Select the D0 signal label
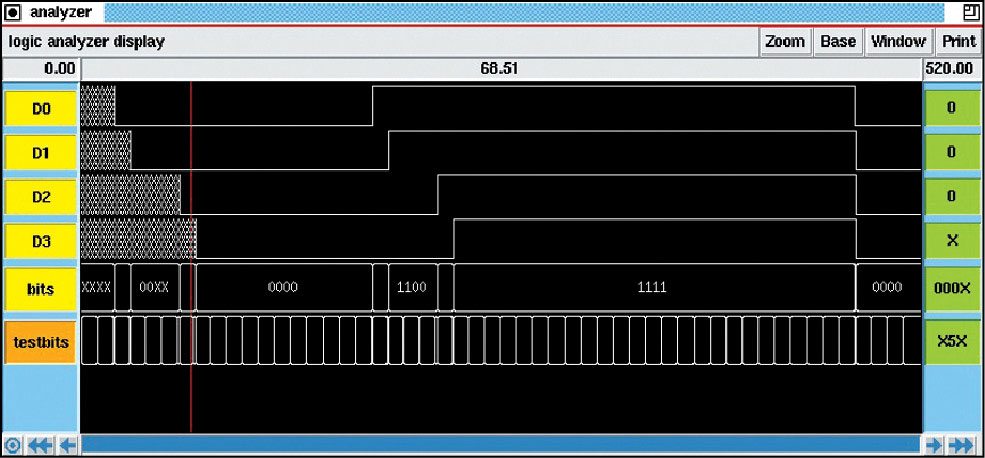 (x=41, y=108)
